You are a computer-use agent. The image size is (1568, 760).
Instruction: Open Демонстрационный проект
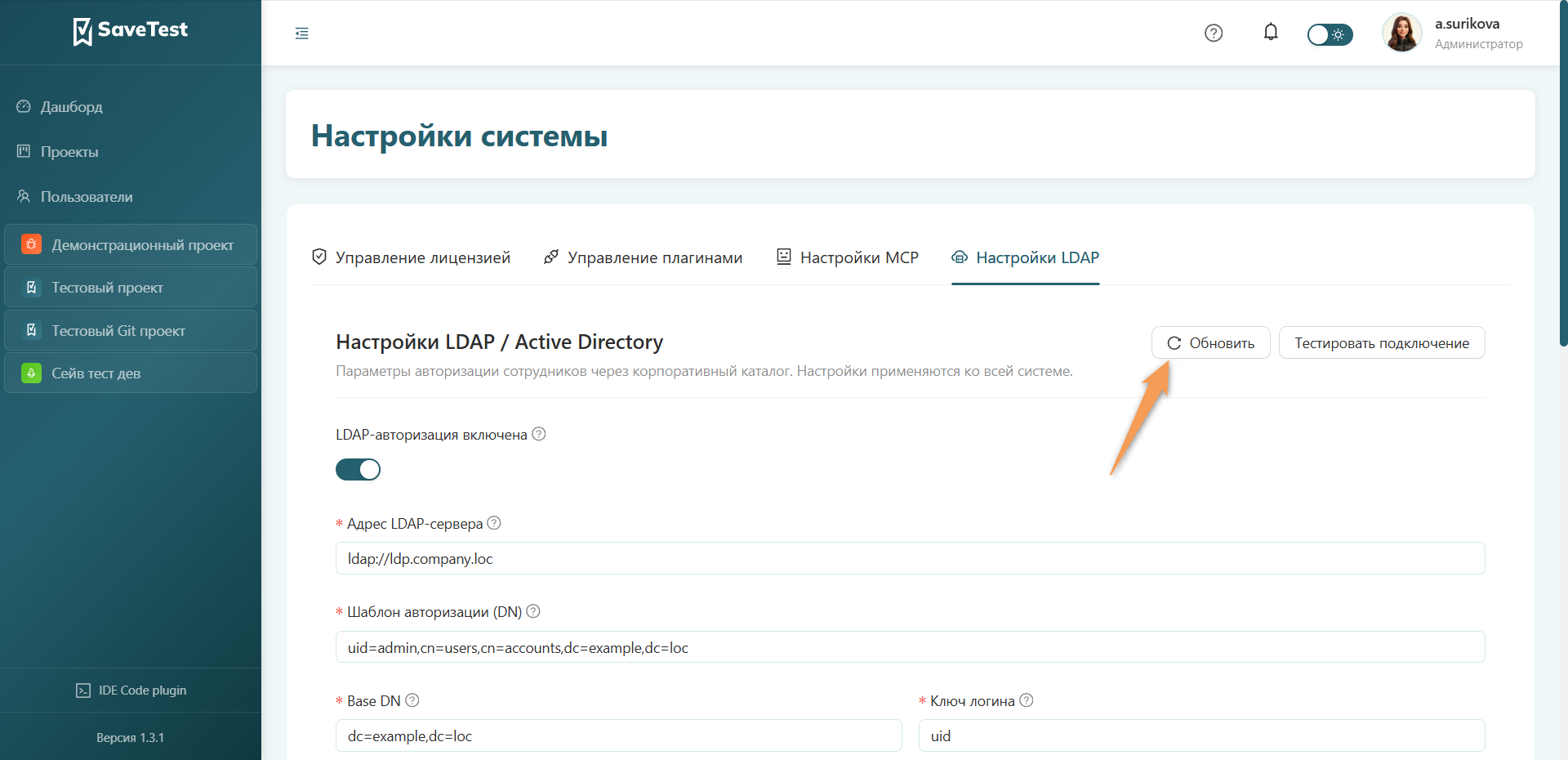pyautogui.click(x=131, y=244)
